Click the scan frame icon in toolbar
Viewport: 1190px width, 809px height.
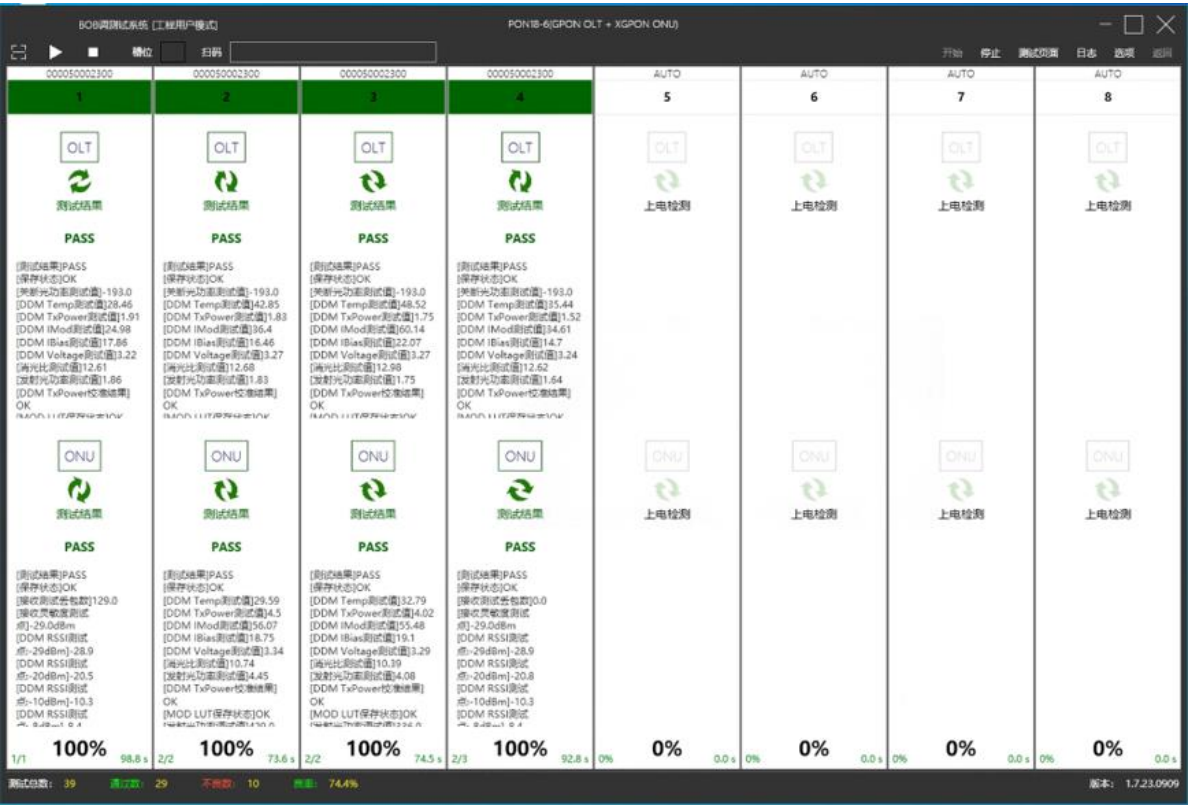18,52
